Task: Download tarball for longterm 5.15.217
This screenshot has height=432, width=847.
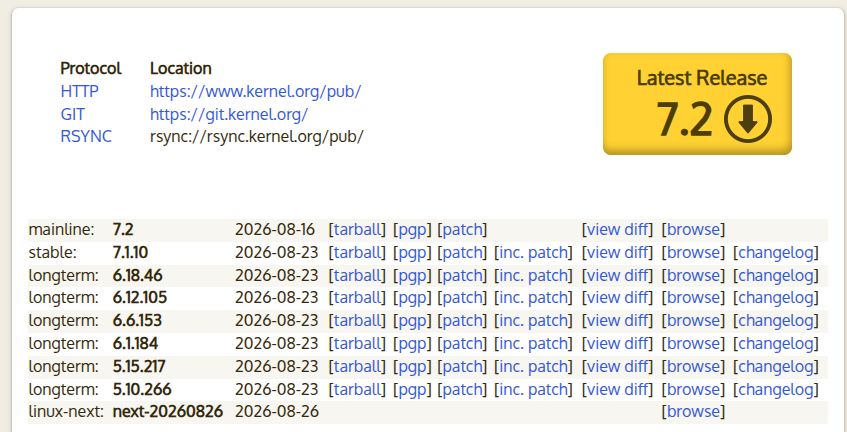Action: (357, 366)
